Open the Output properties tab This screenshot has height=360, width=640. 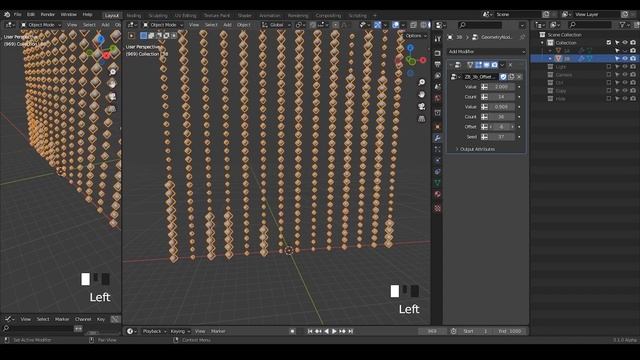click(x=438, y=64)
